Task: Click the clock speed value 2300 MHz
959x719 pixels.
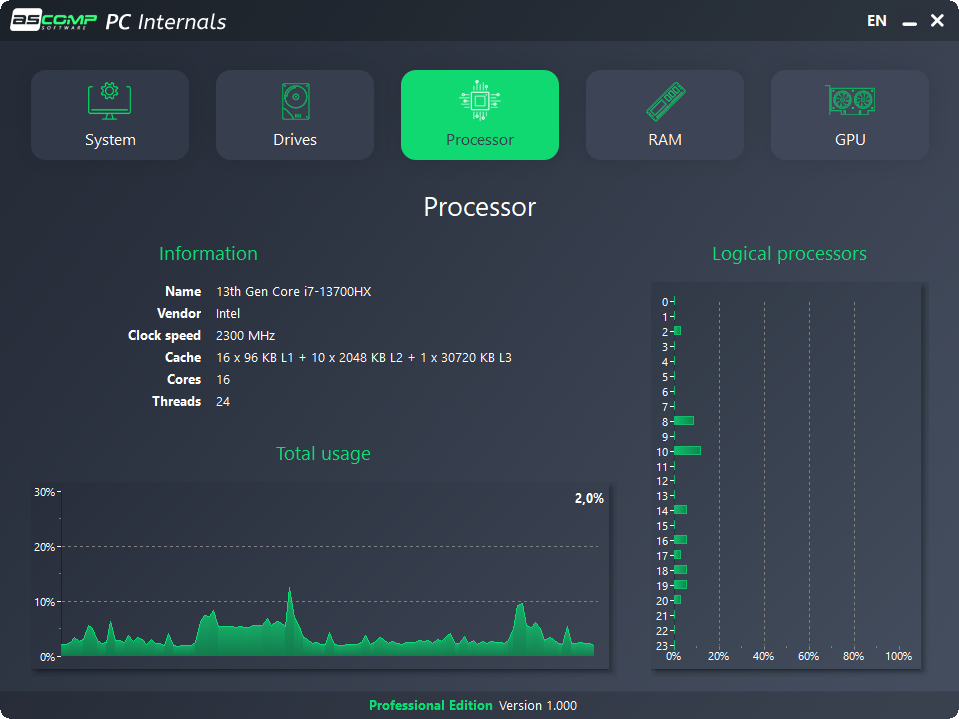Action: click(x=245, y=336)
